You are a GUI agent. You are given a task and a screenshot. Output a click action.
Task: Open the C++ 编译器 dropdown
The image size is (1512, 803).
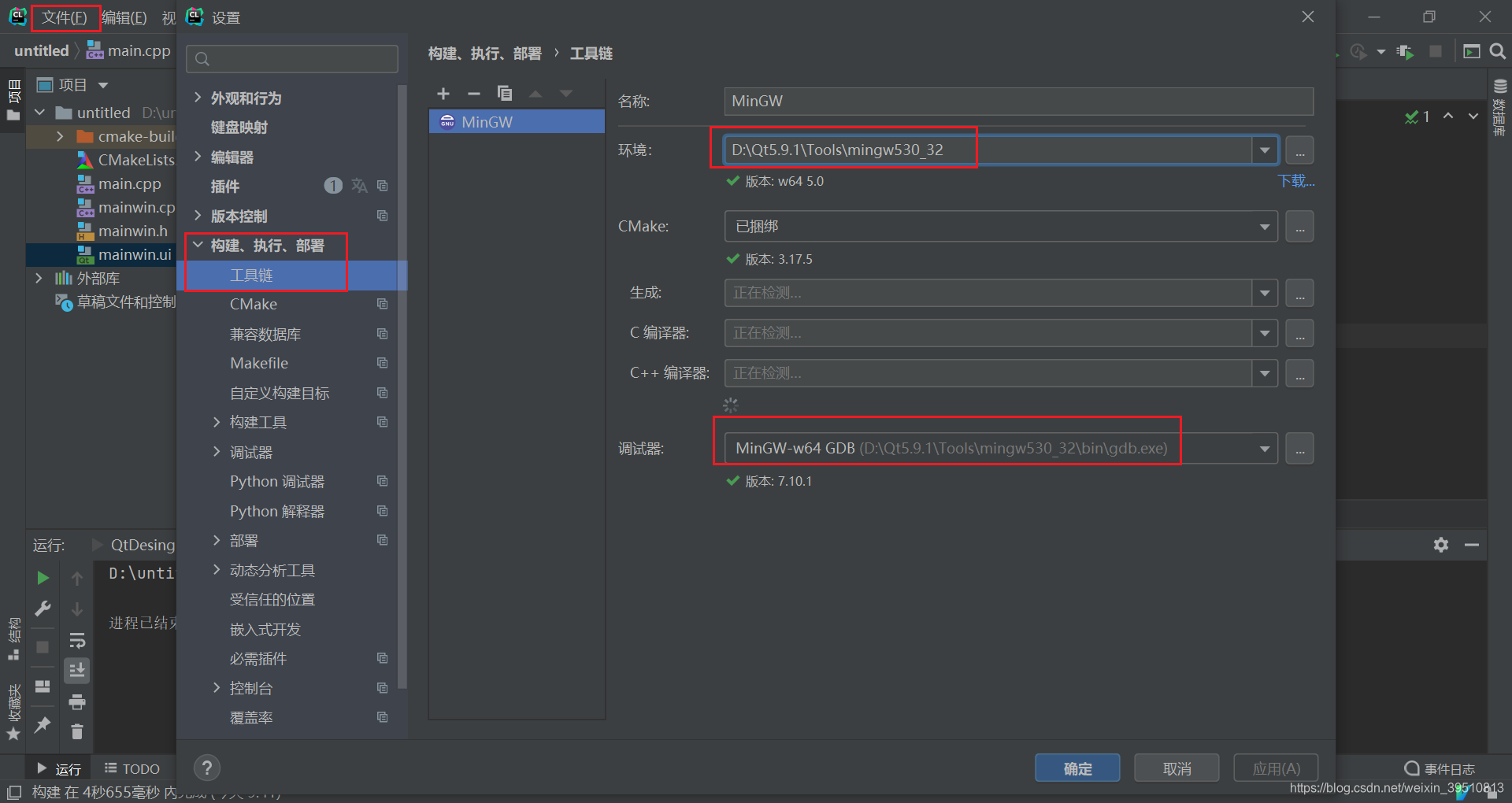[x=1265, y=373]
